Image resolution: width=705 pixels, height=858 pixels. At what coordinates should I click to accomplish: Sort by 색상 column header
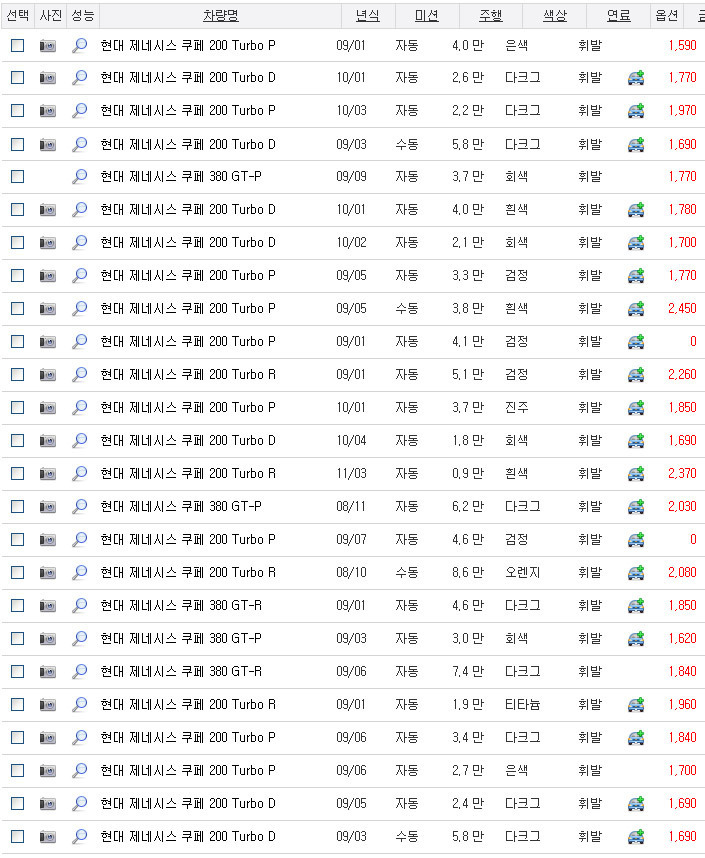click(x=554, y=15)
